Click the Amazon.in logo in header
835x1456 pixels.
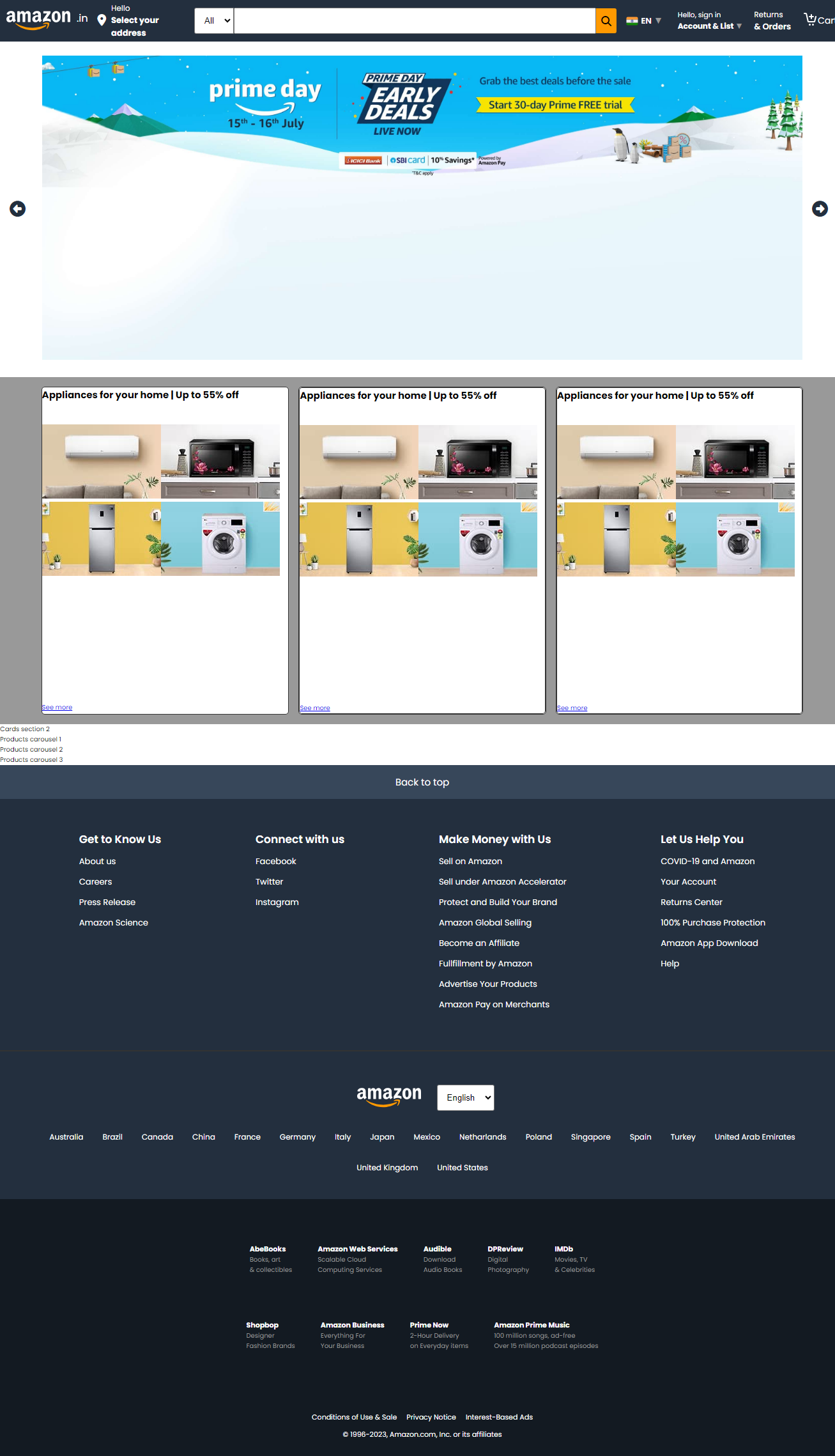(47, 19)
